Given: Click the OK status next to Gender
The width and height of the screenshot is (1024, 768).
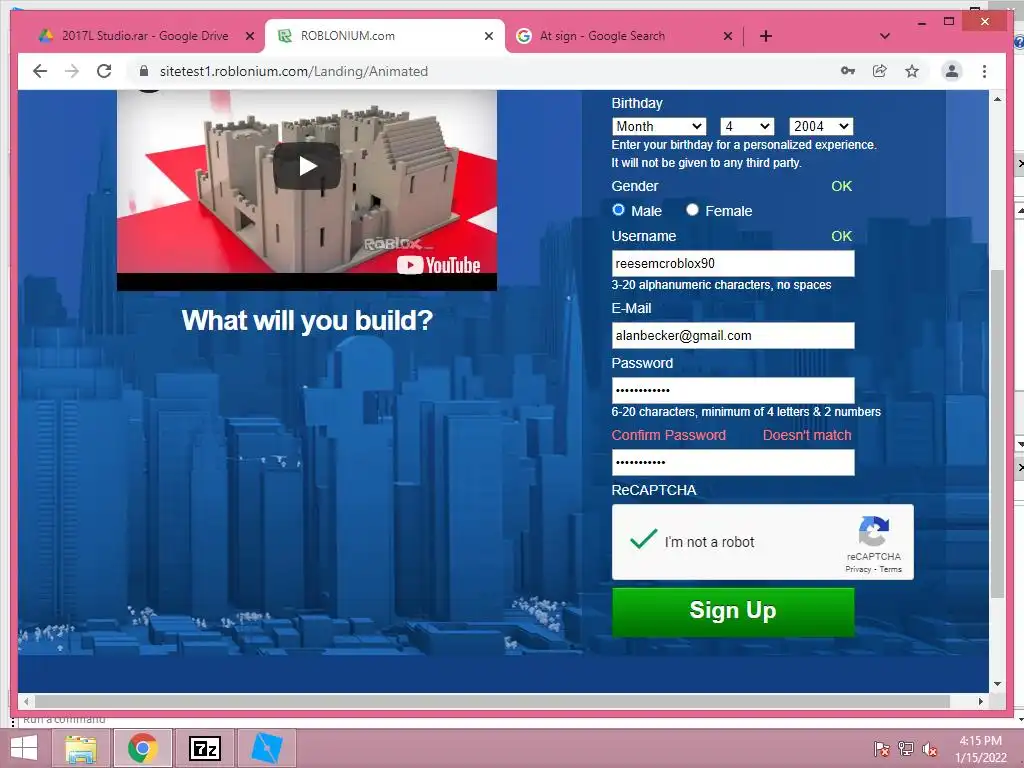Looking at the screenshot, I should tap(842, 186).
